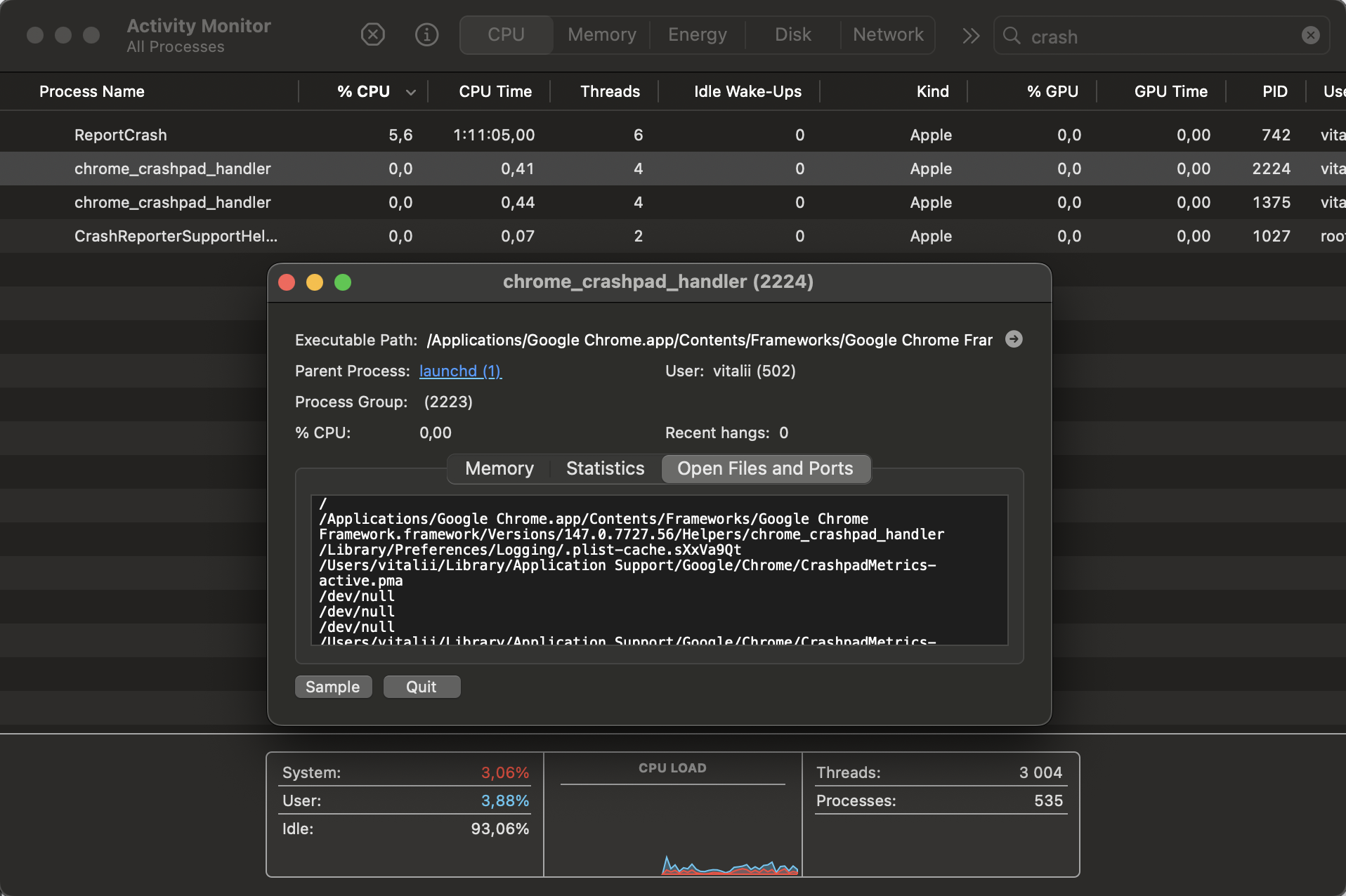Switch to the Memory toolbar tab
The width and height of the screenshot is (1346, 896).
pos(602,34)
